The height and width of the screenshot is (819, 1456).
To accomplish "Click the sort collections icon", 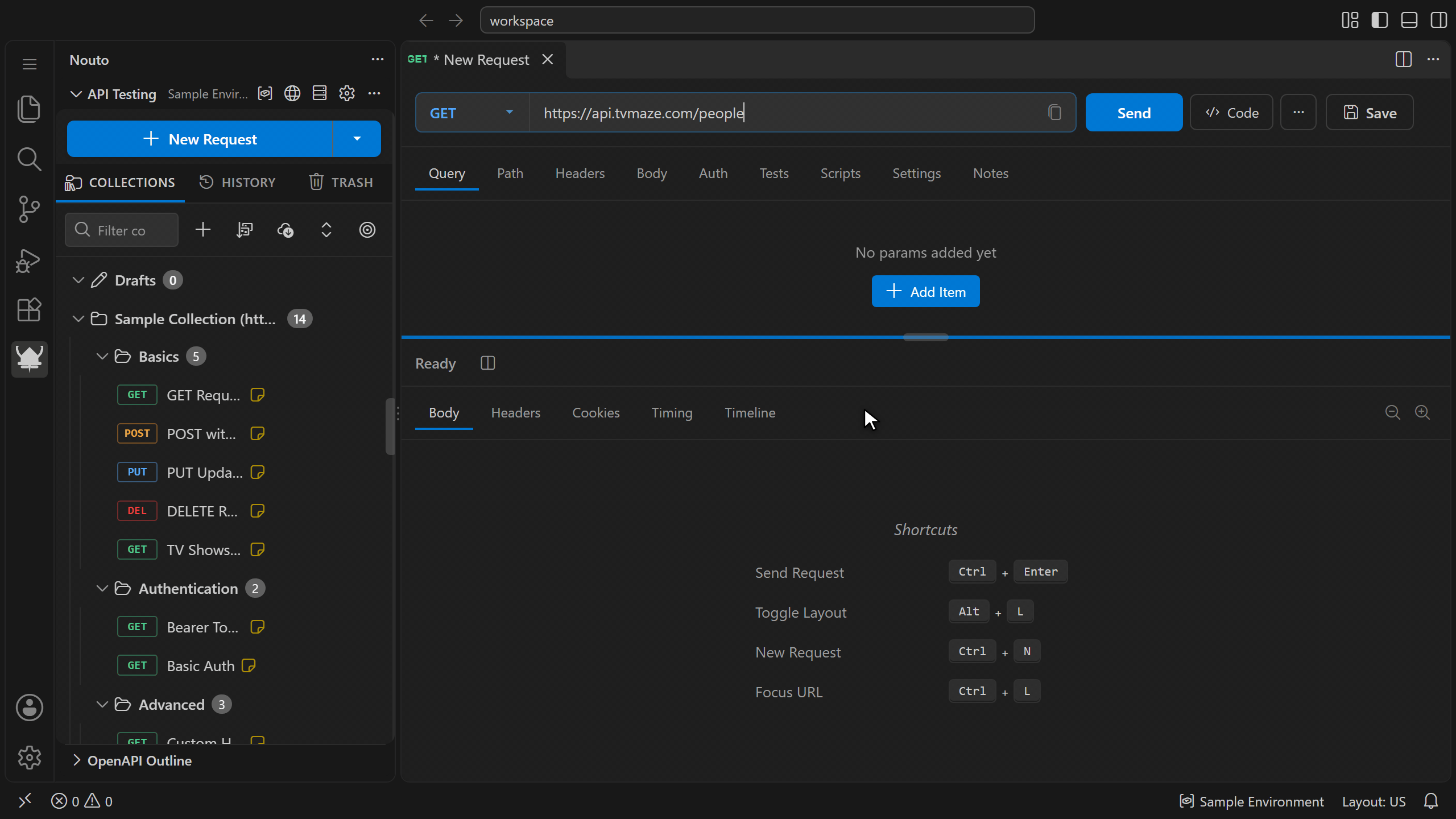I will [x=245, y=230].
